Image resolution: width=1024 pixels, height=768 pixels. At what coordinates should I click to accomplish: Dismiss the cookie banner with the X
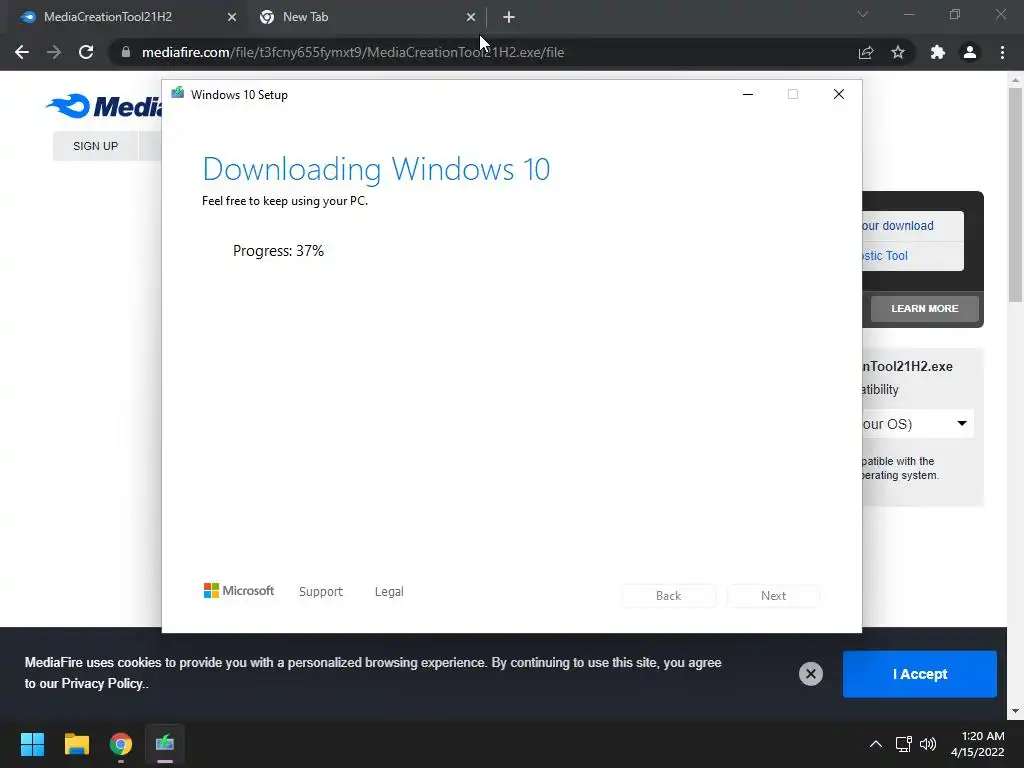[810, 673]
